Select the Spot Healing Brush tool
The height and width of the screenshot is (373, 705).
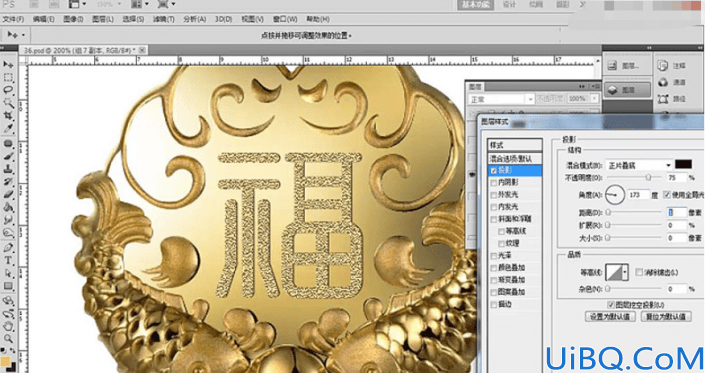pyautogui.click(x=8, y=144)
